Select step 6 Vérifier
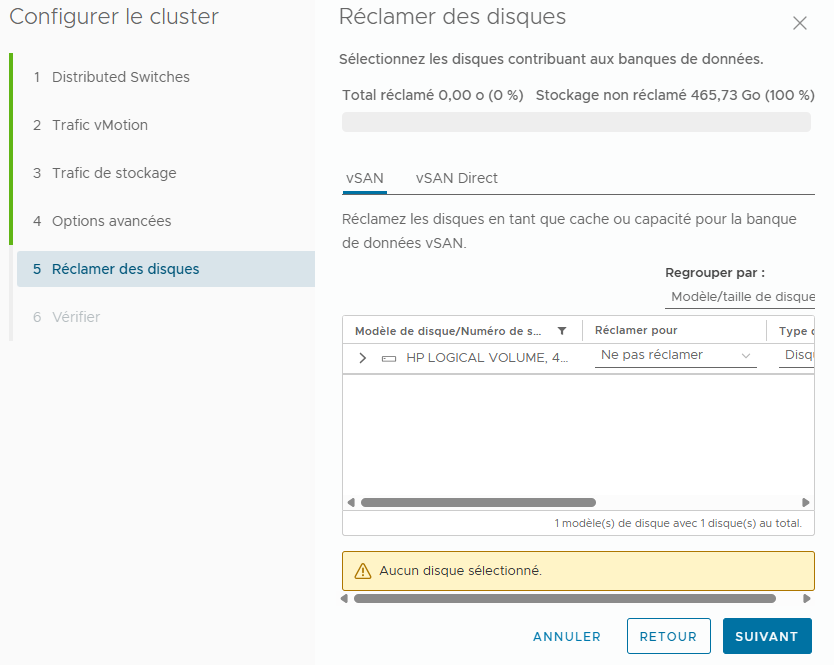 pyautogui.click(x=66, y=317)
